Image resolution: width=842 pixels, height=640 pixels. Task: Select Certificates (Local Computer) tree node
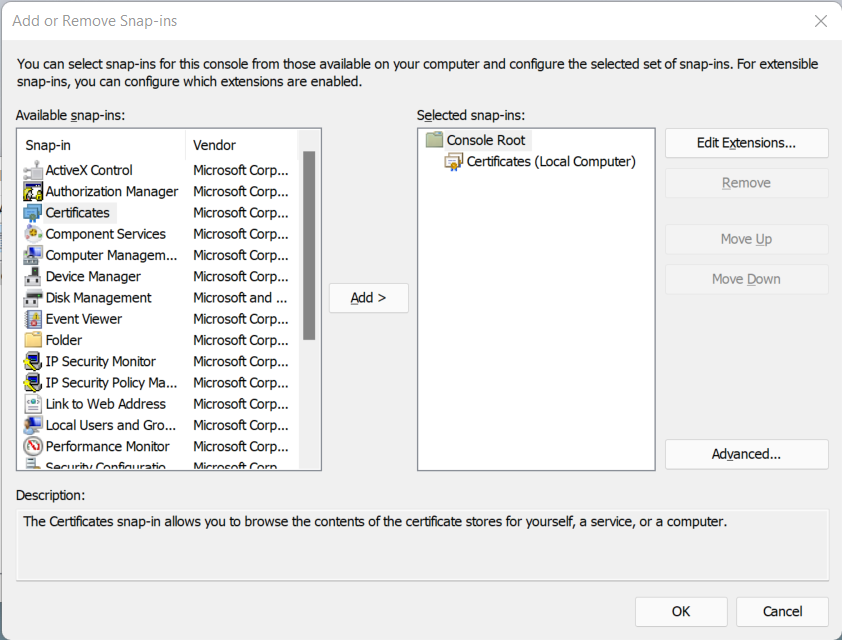tap(551, 162)
